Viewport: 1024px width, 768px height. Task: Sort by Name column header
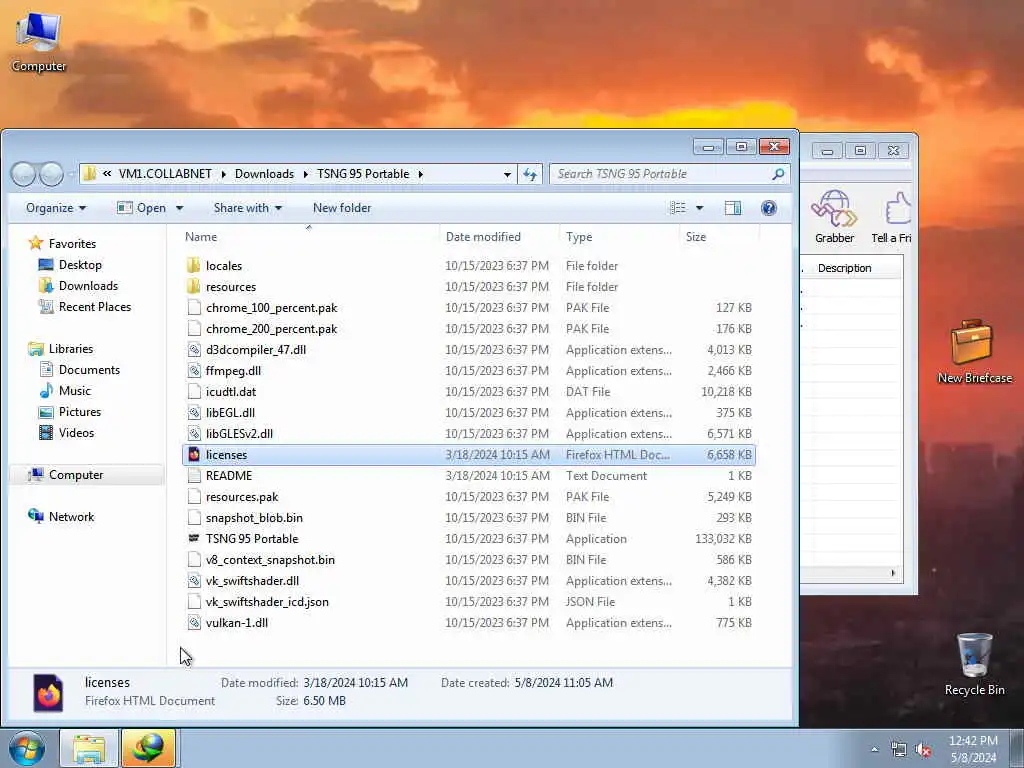[x=308, y=237]
